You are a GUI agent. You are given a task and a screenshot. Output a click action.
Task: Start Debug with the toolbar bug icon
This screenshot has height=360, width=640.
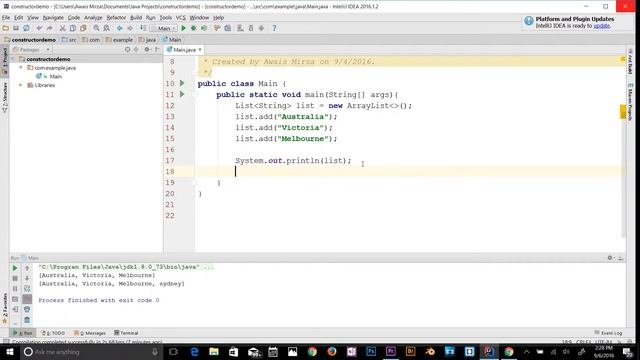point(193,28)
